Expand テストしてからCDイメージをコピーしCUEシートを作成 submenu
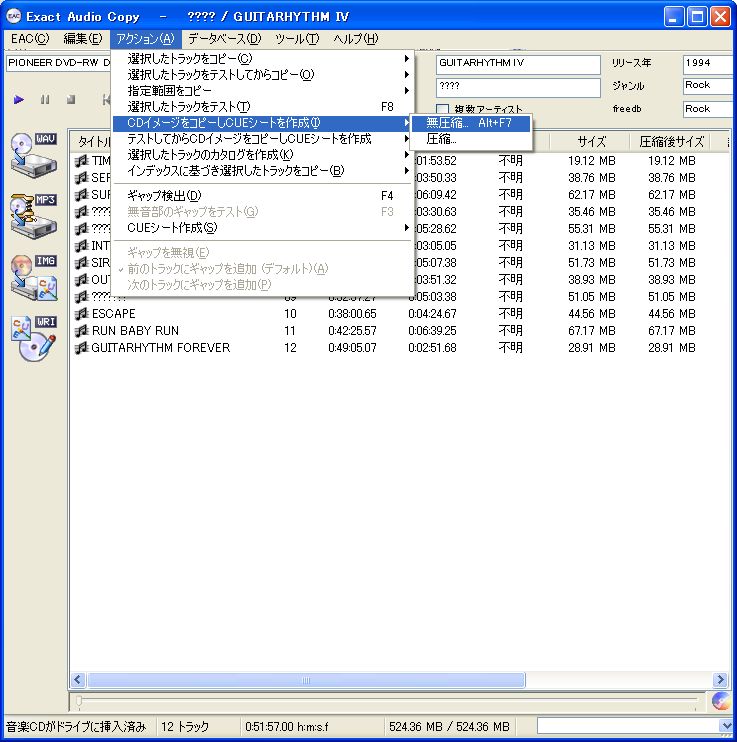737x742 pixels. click(263, 139)
